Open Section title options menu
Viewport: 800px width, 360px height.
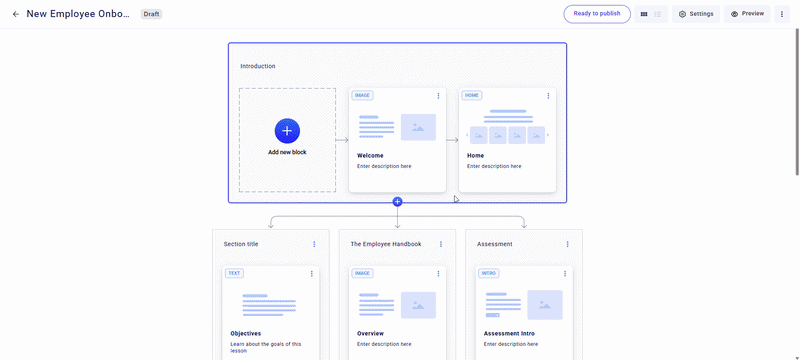[x=314, y=244]
